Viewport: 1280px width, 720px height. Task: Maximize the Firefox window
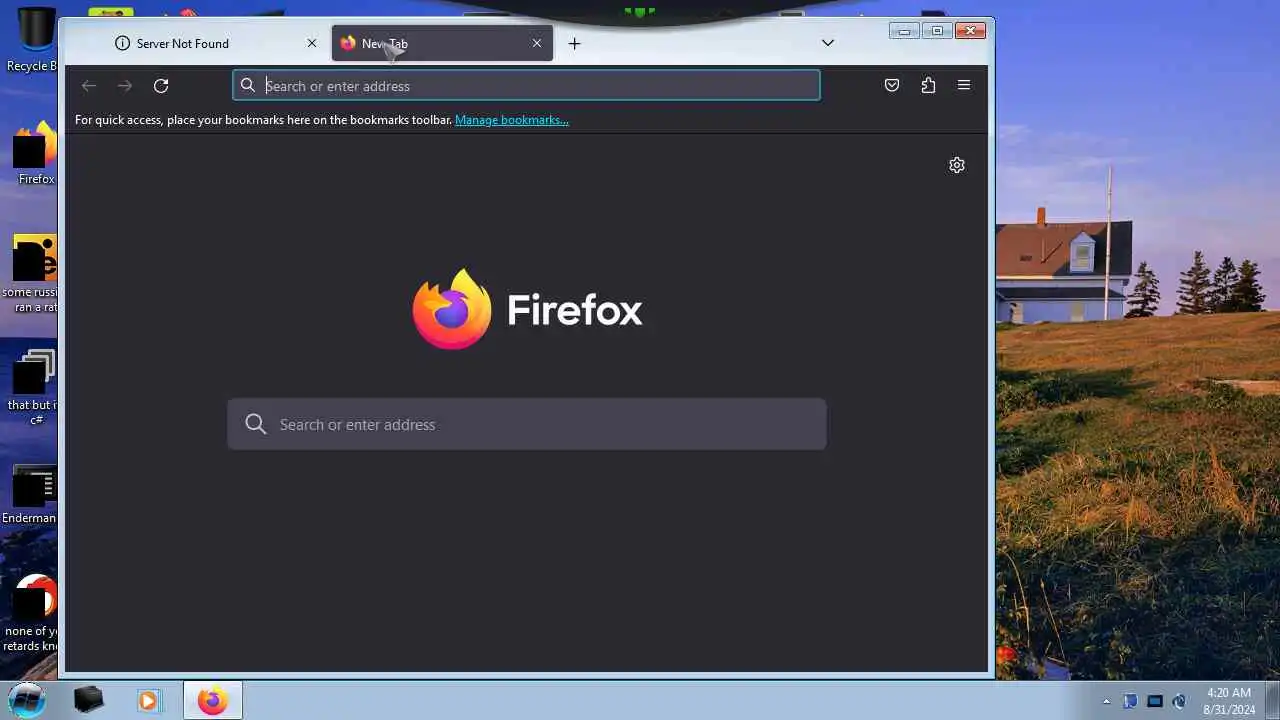tap(937, 31)
